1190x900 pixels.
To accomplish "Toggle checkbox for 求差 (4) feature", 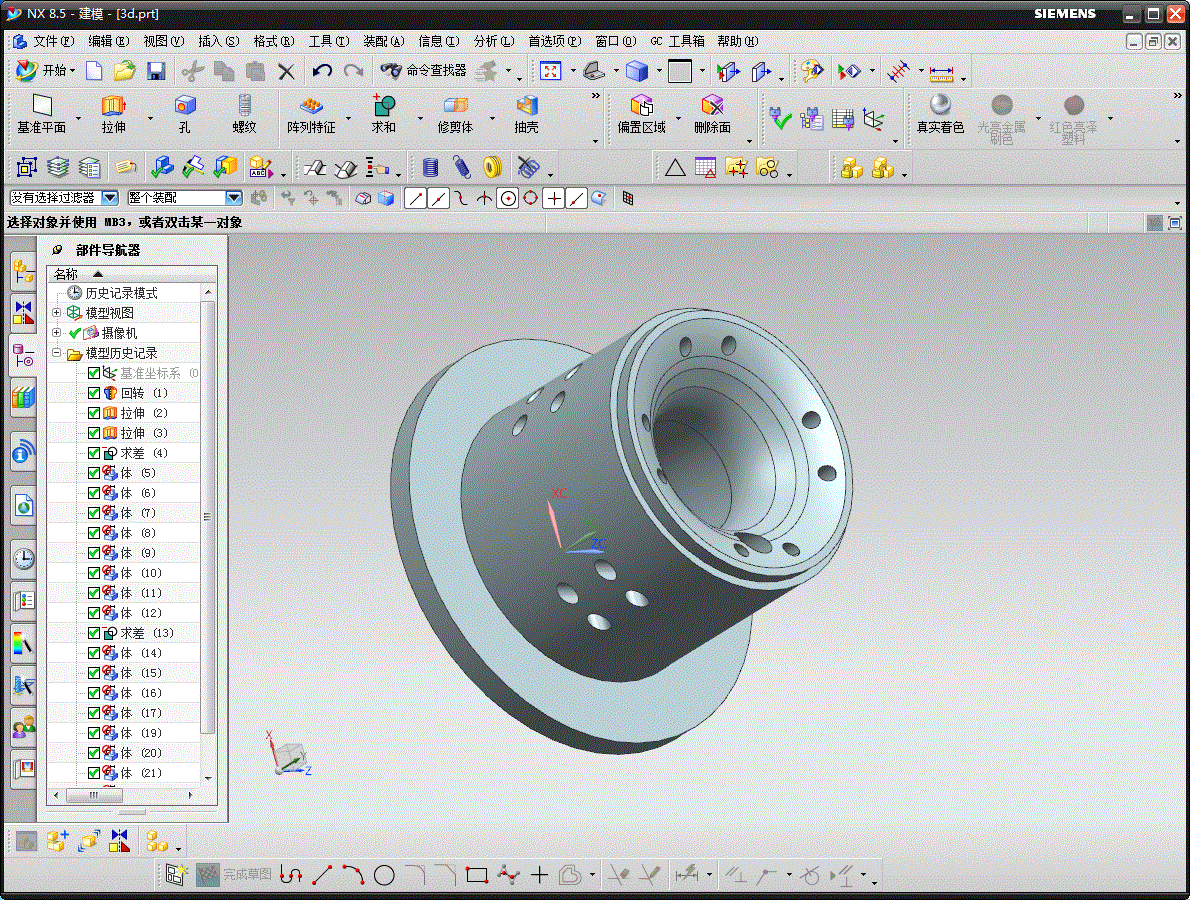I will [x=94, y=453].
